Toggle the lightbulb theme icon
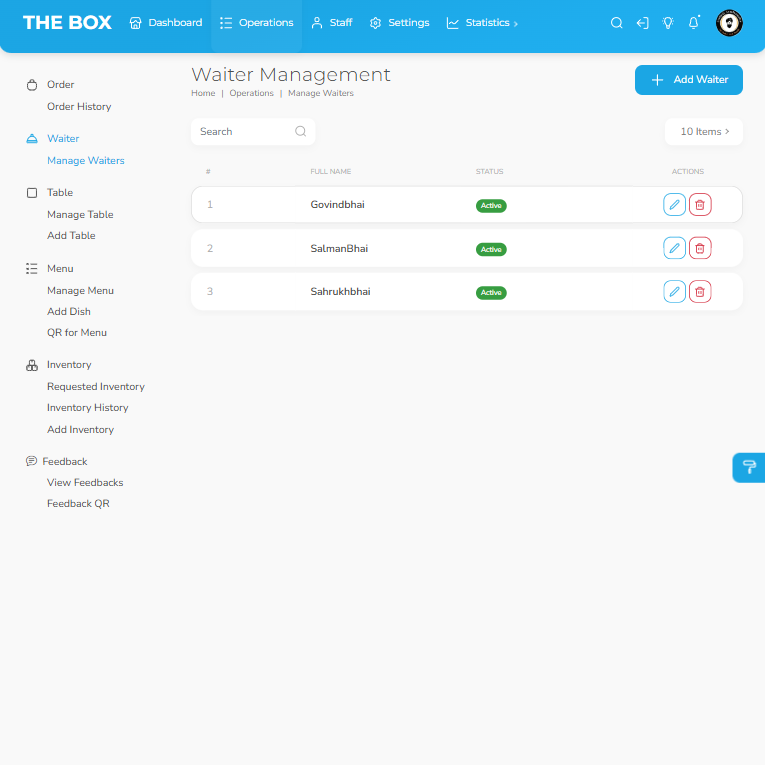Screen dimensions: 765x765 [668, 23]
